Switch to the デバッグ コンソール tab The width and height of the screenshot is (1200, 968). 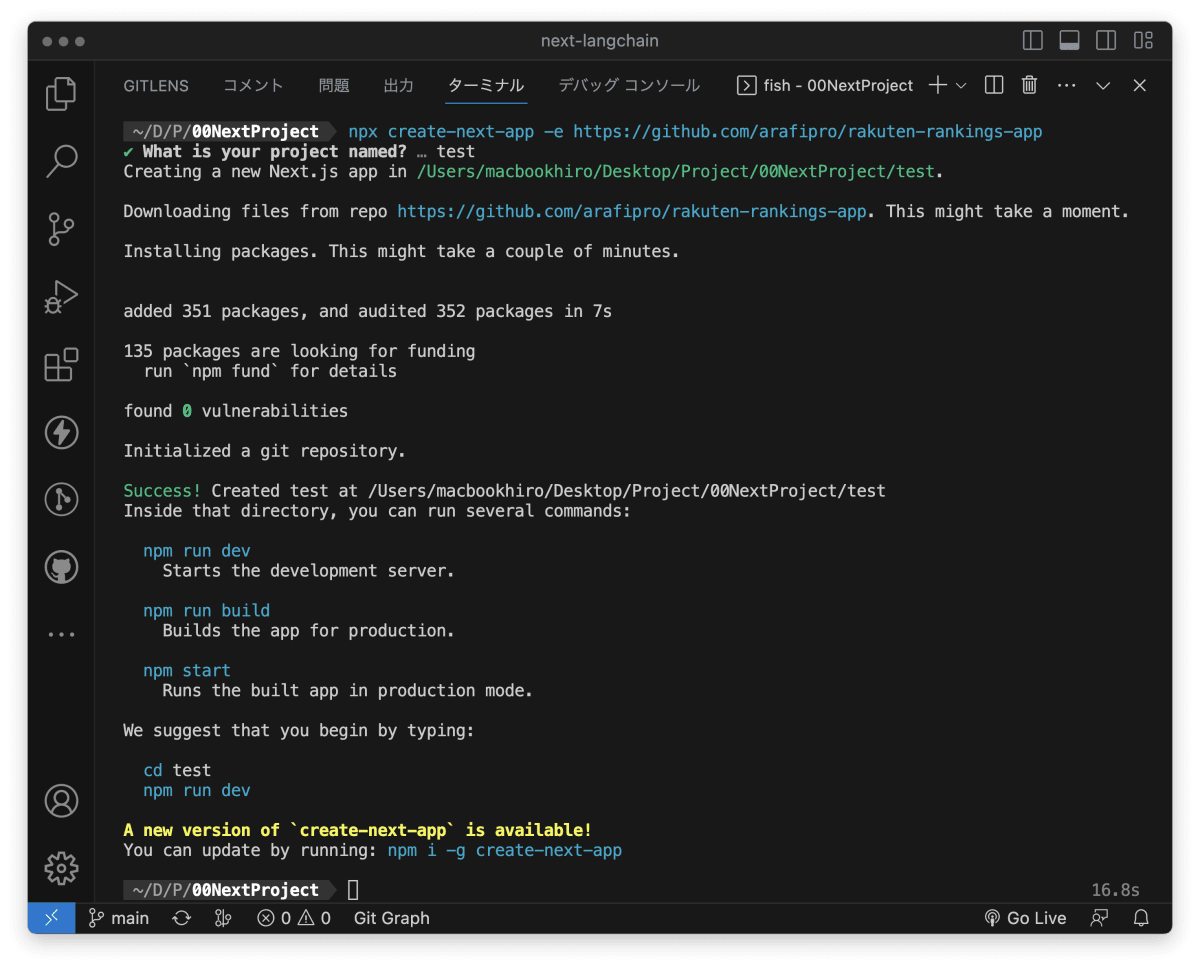point(629,86)
